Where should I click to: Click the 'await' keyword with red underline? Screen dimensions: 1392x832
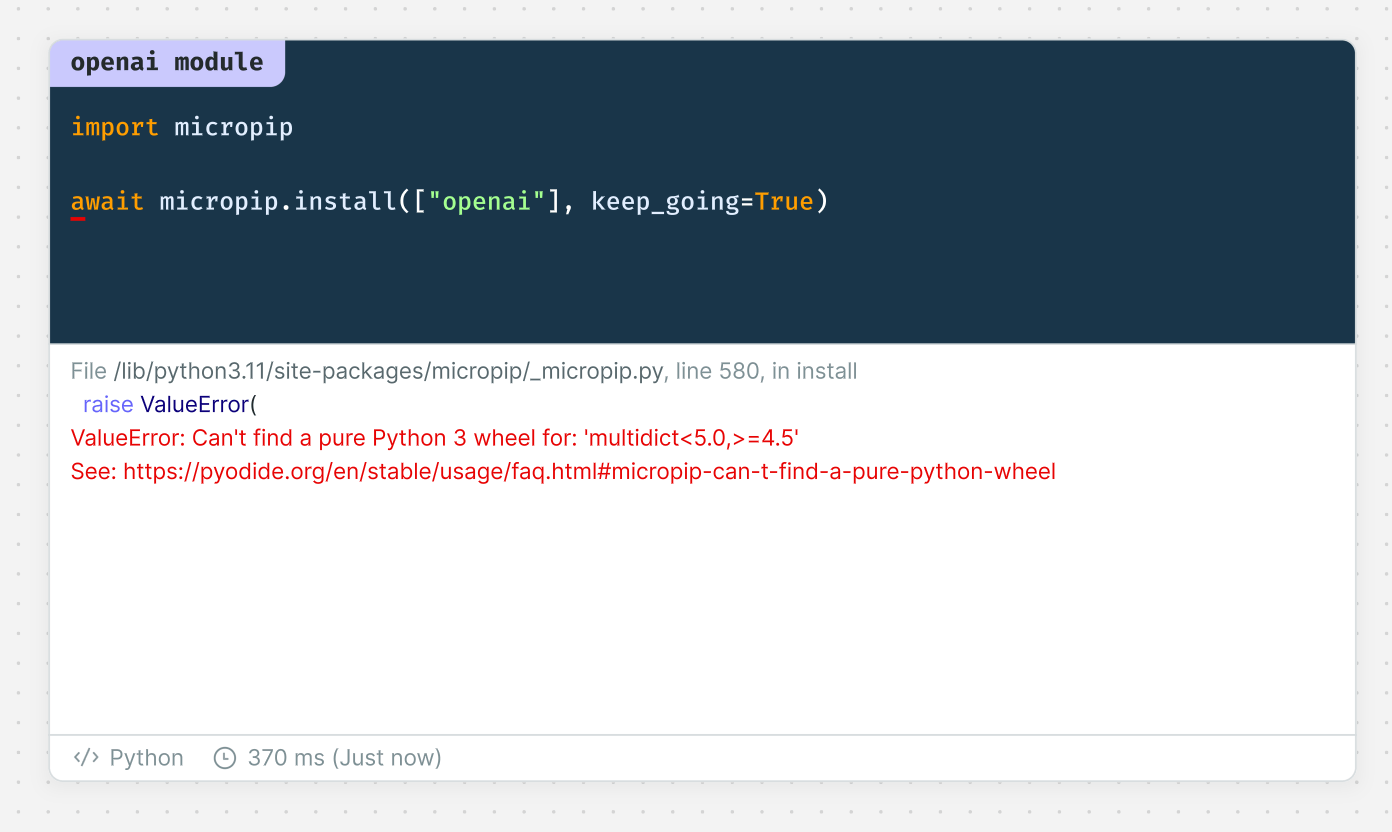click(x=107, y=202)
